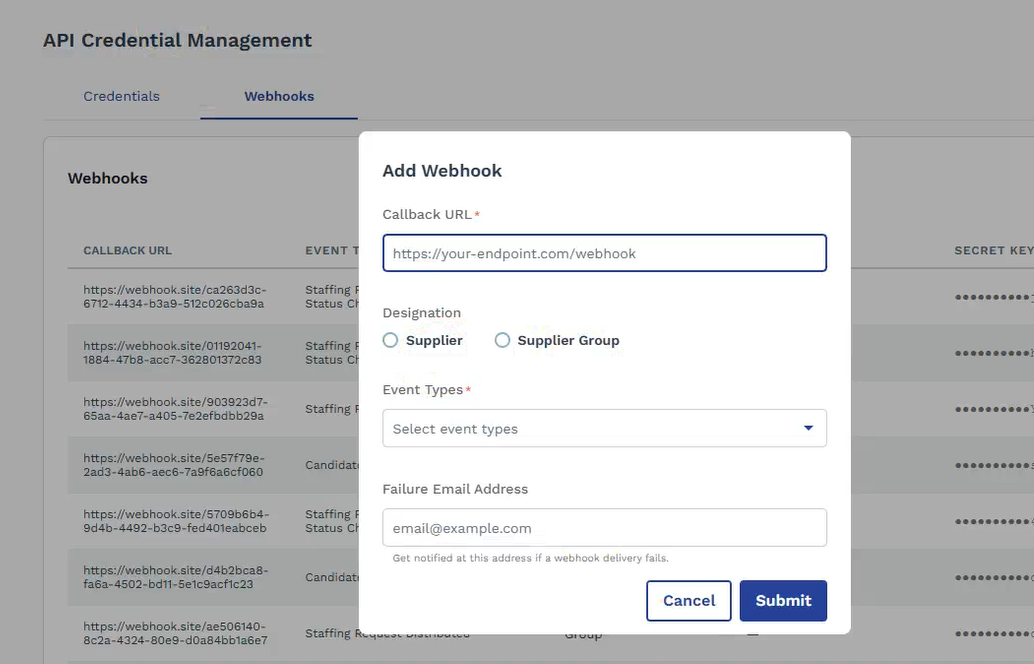Select webhook URL ending d0a84bb1a6e7
The width and height of the screenshot is (1034, 664).
175,633
